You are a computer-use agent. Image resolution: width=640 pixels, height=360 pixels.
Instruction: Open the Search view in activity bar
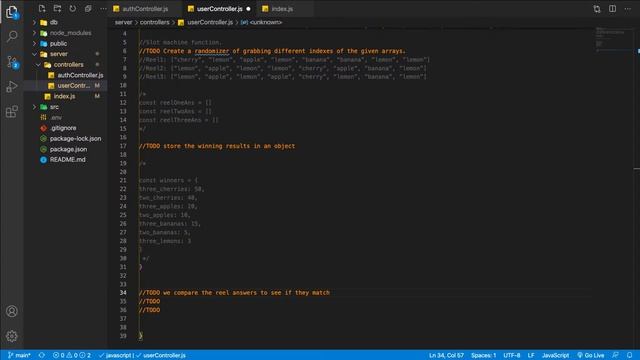(x=12, y=37)
